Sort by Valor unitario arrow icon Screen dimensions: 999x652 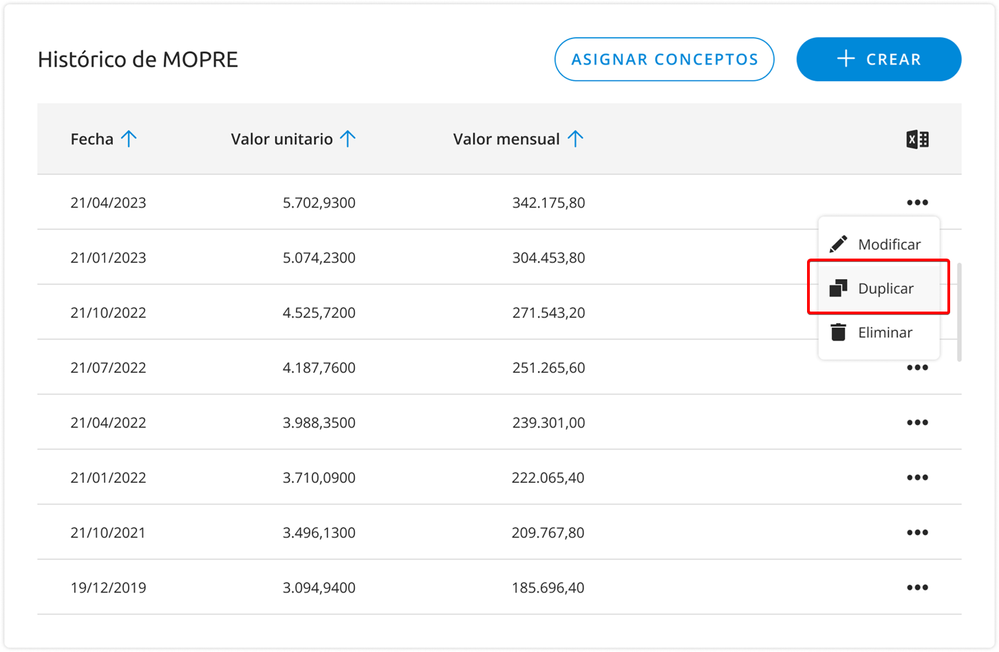point(348,140)
